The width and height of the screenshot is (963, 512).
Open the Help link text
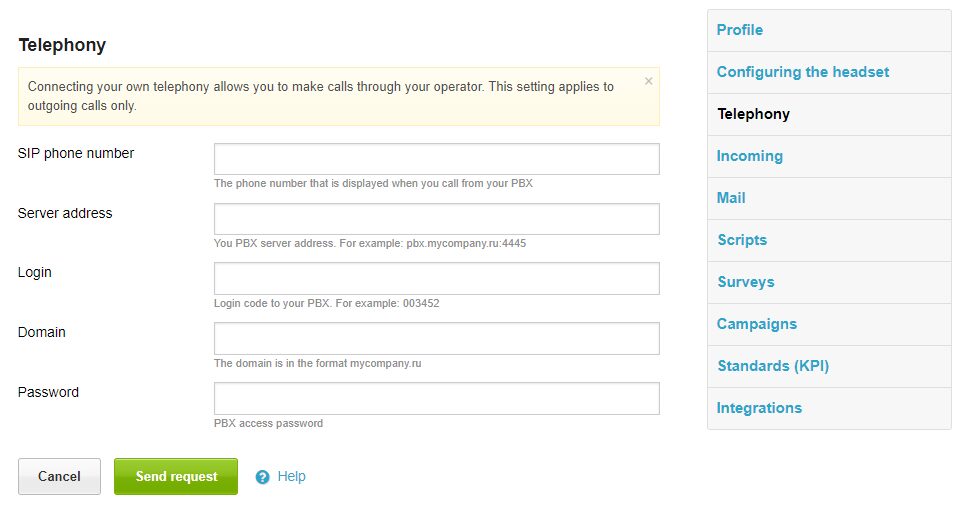point(291,476)
